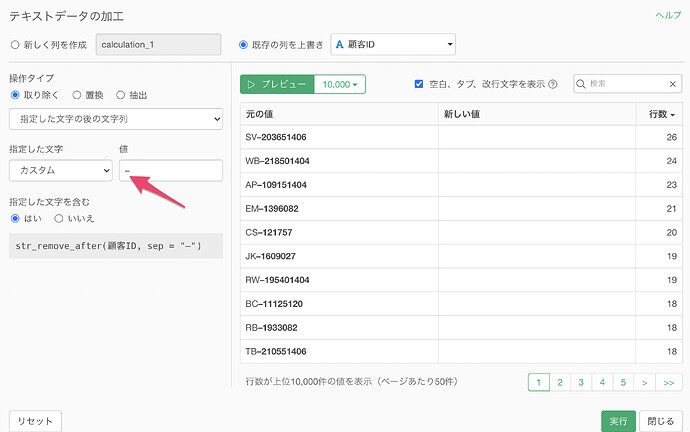Choose 抽出 operation type
690x432 pixels.
(x=120, y=95)
